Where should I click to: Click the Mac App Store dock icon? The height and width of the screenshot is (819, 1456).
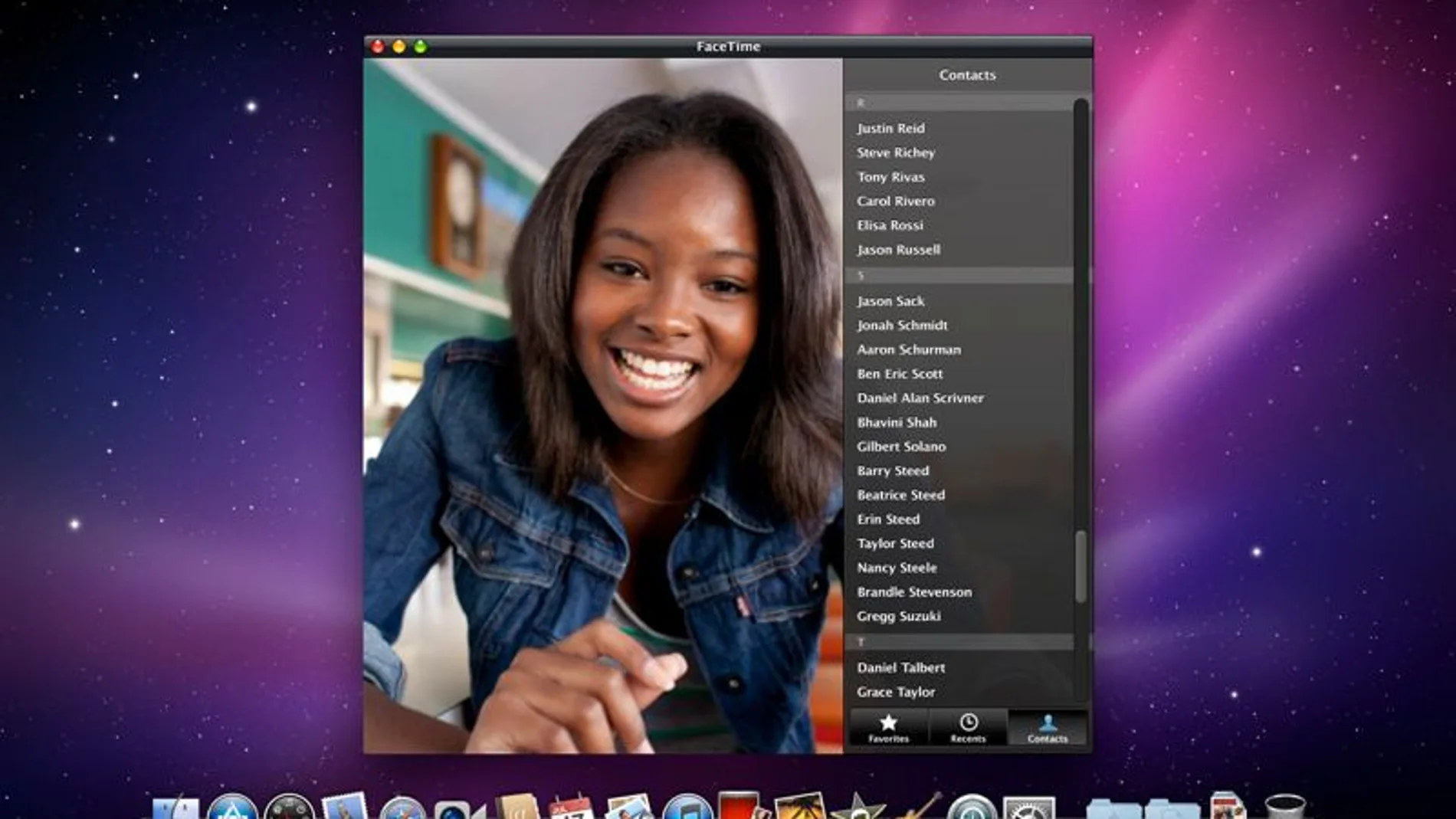pyautogui.click(x=232, y=807)
